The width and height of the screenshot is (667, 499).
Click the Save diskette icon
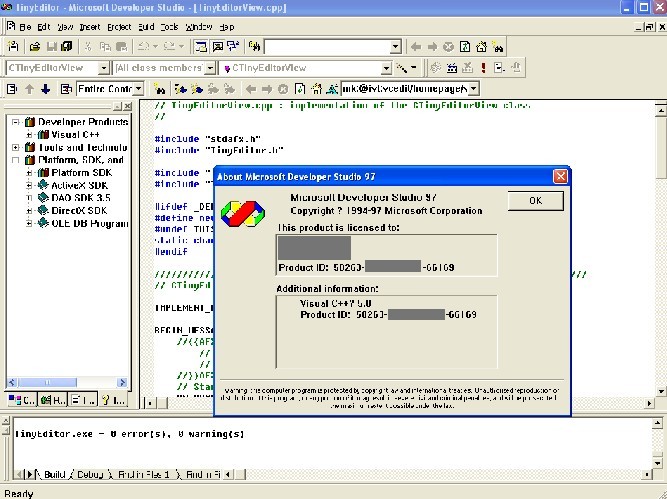coord(51,46)
